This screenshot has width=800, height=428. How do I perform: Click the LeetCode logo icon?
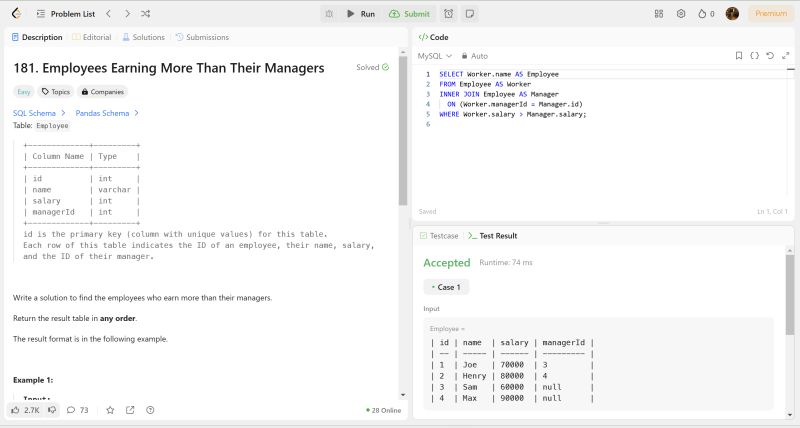click(x=17, y=14)
